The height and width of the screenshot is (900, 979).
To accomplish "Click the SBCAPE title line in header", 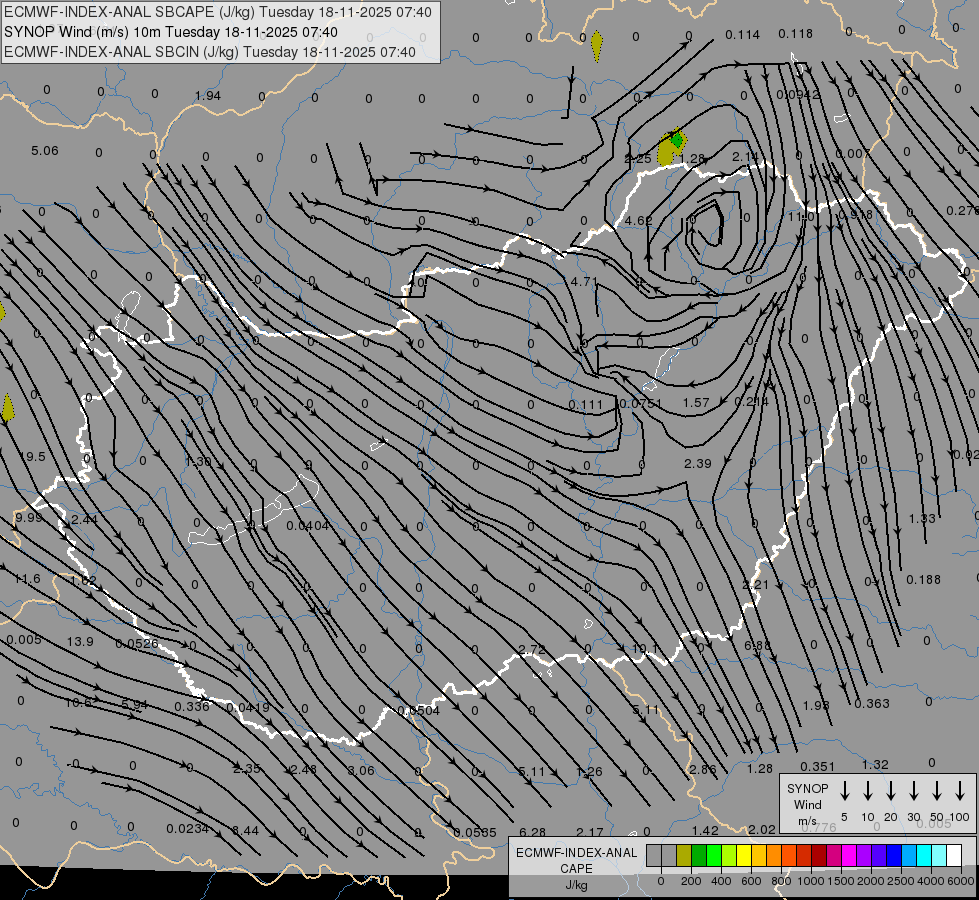I will click(218, 12).
